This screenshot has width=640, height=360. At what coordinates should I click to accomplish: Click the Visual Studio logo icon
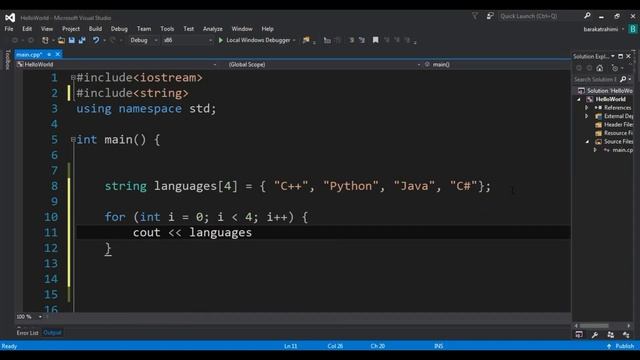point(10,18)
